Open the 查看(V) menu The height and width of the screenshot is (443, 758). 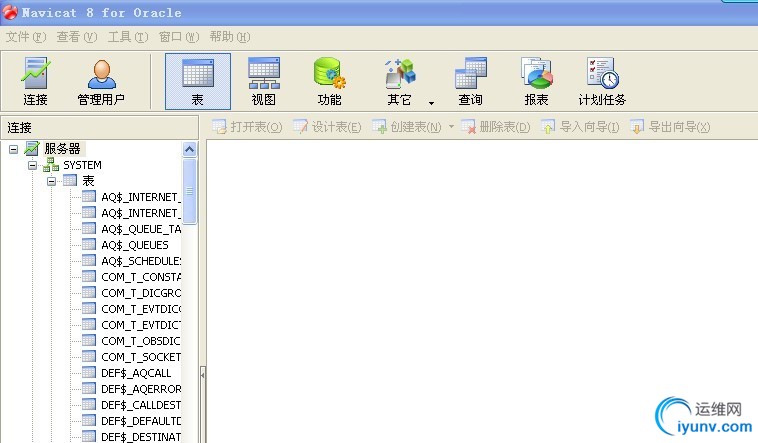point(77,37)
